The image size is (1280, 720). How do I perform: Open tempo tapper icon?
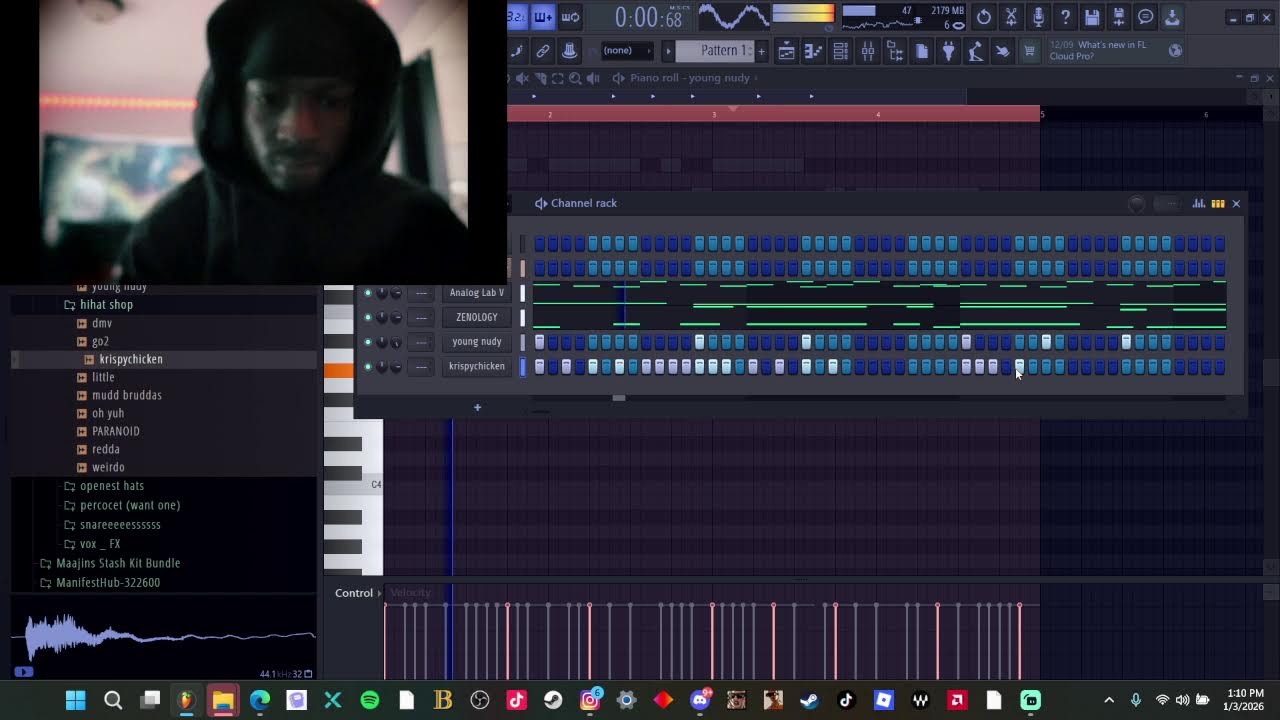tap(975, 51)
